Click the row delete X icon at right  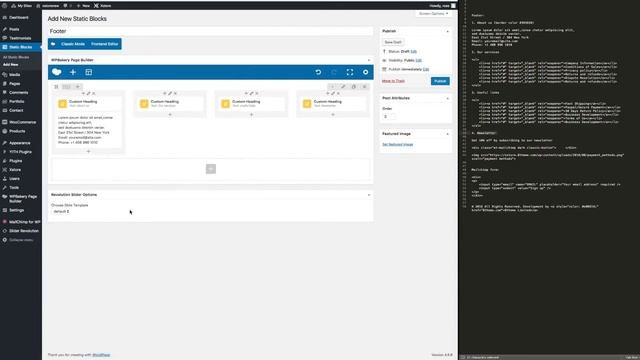364,87
